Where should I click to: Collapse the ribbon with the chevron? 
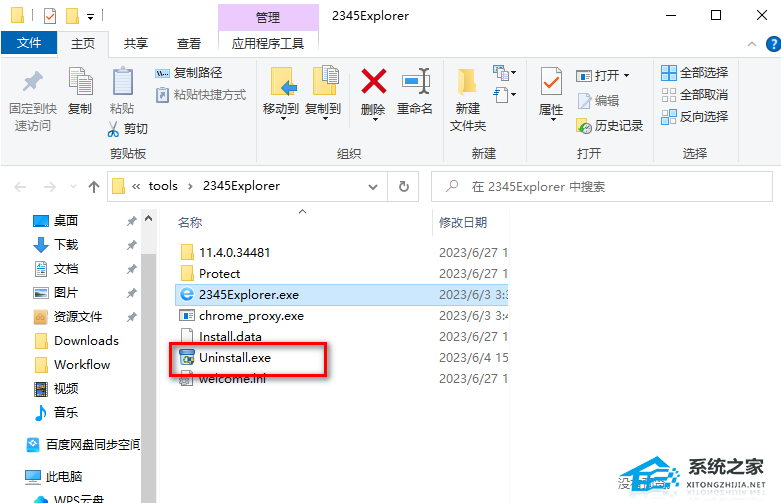(752, 44)
